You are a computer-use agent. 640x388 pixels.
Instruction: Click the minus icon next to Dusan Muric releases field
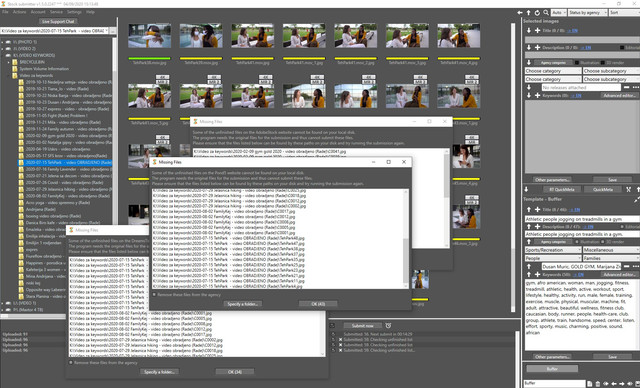[x=627, y=266]
